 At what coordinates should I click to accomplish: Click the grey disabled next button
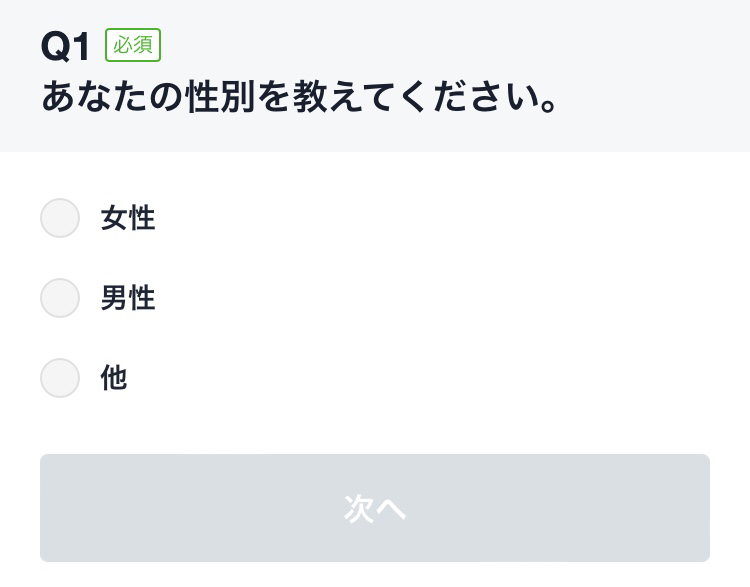tap(375, 508)
